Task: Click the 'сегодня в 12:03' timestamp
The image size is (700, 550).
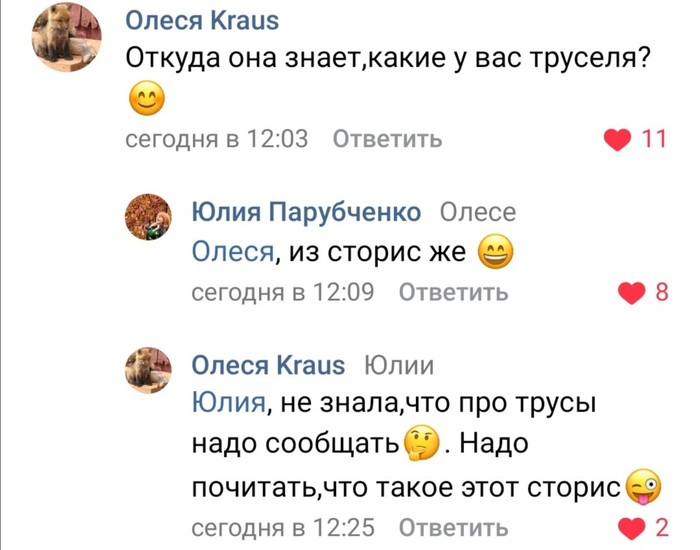Action: pos(216,139)
